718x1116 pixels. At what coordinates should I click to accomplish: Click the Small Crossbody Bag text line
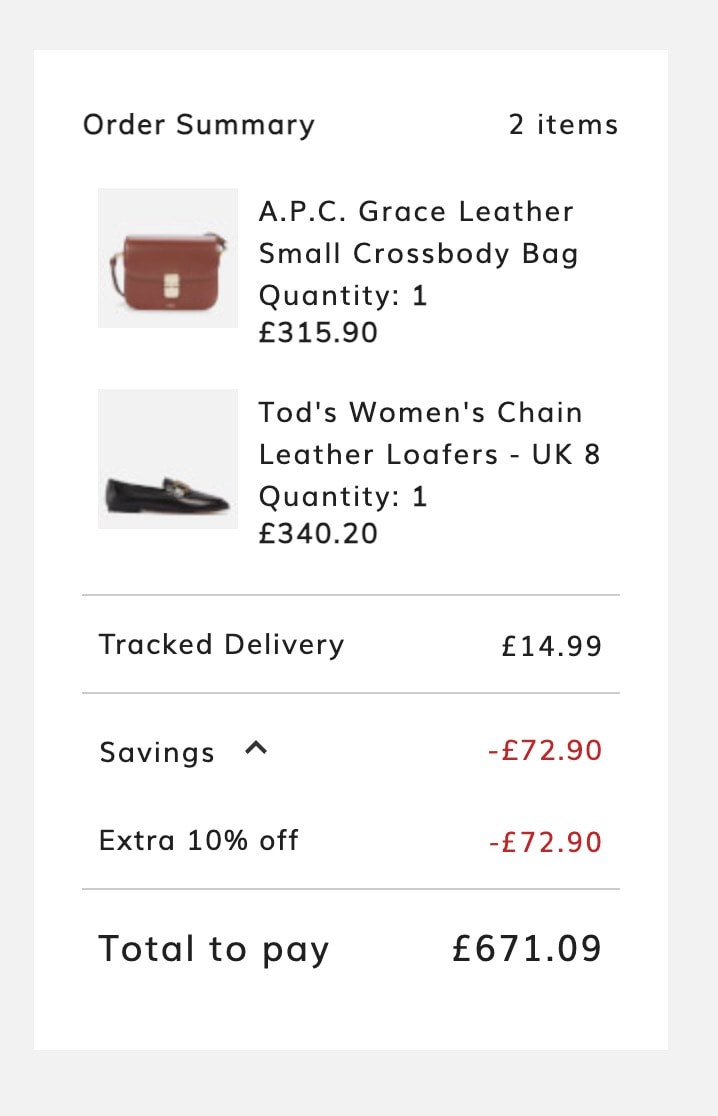tap(418, 253)
